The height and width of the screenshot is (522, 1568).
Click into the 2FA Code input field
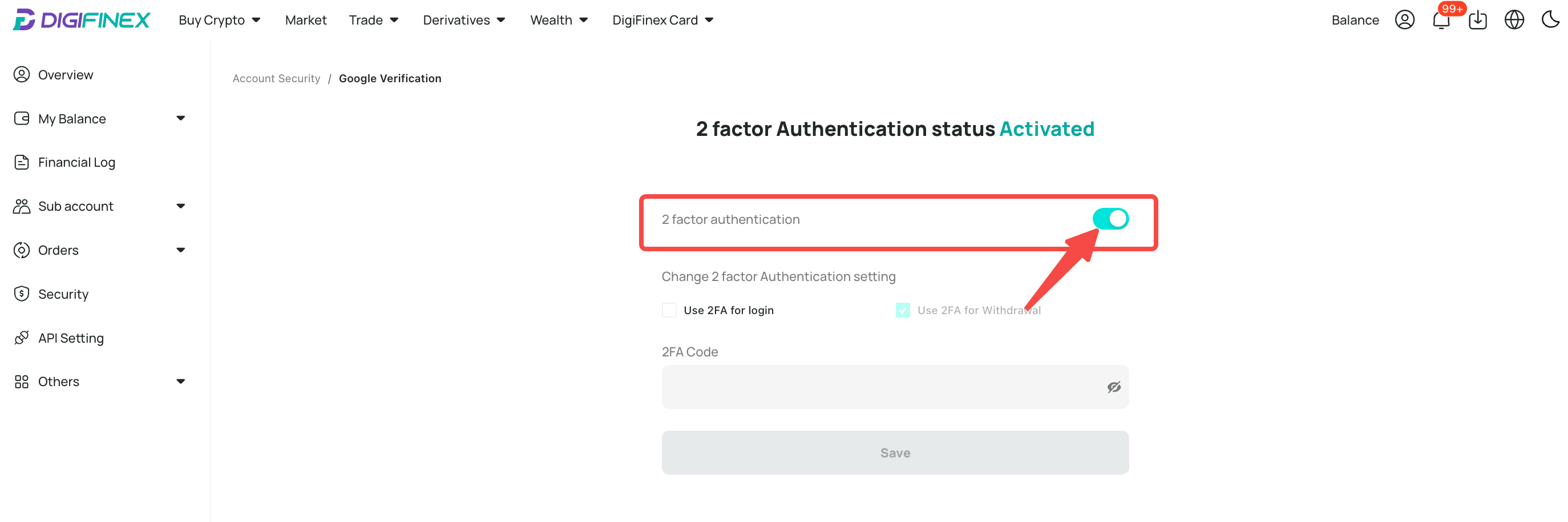pyautogui.click(x=895, y=387)
